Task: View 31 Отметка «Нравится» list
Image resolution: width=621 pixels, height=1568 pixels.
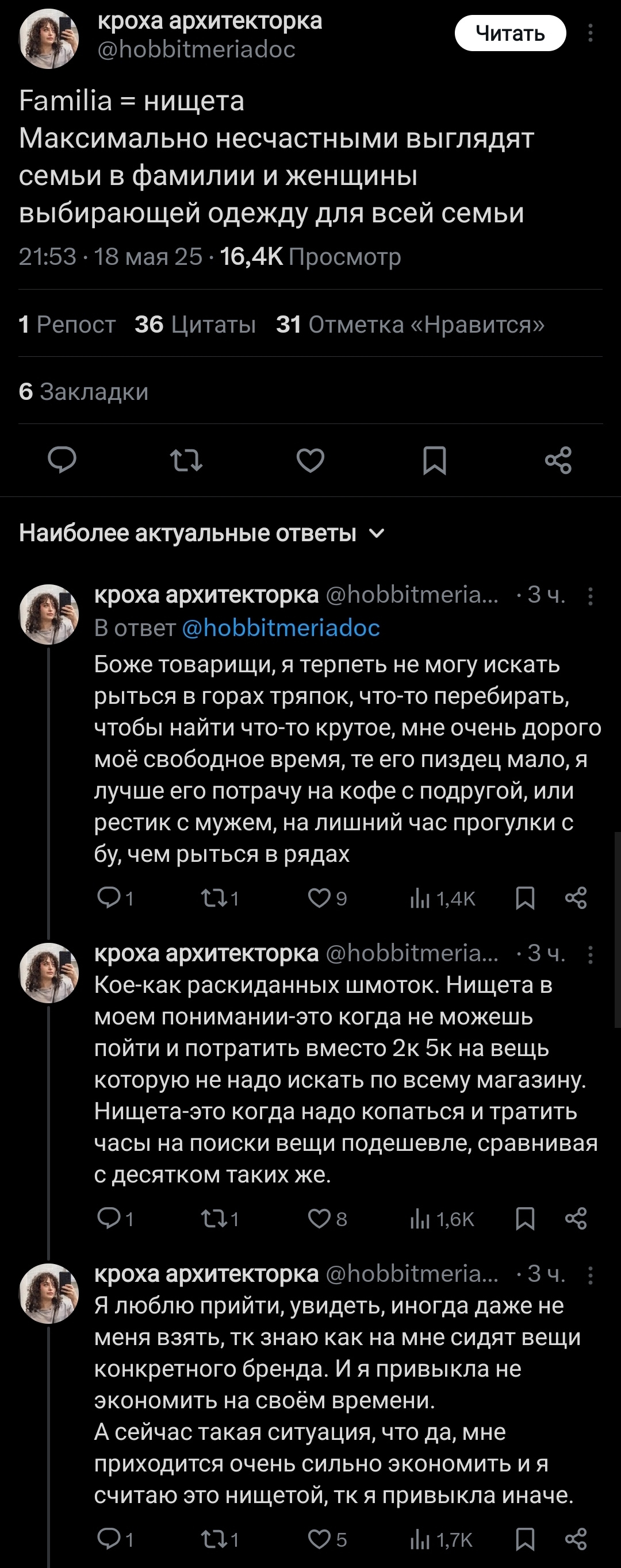Action: (x=410, y=325)
